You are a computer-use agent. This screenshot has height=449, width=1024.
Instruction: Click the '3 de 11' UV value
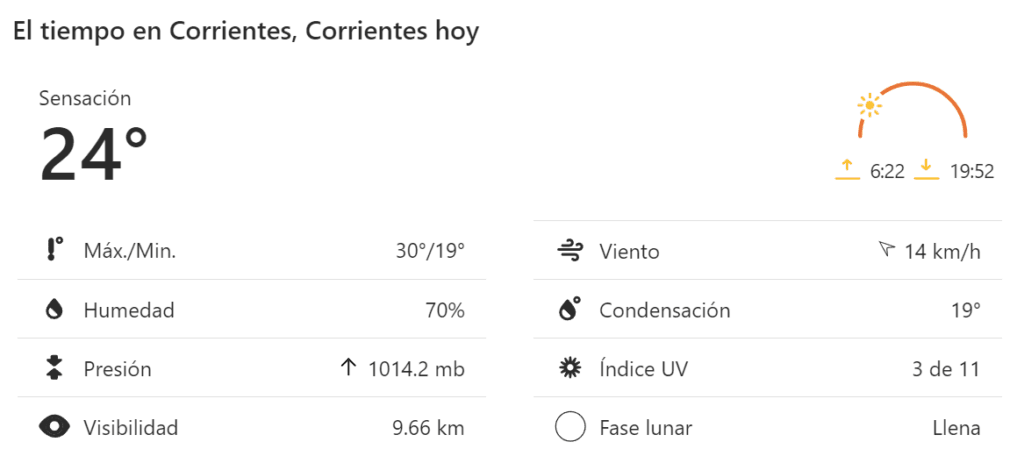pyautogui.click(x=946, y=369)
